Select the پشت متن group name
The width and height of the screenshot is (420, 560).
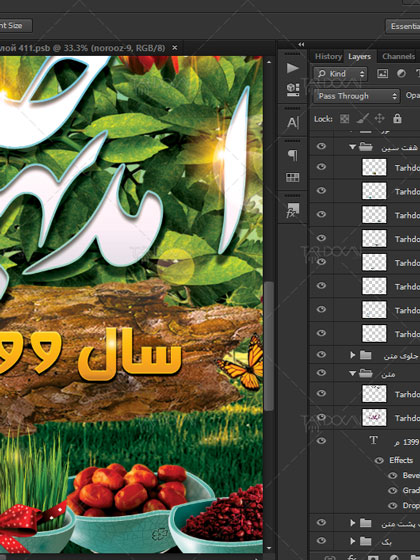(400, 524)
